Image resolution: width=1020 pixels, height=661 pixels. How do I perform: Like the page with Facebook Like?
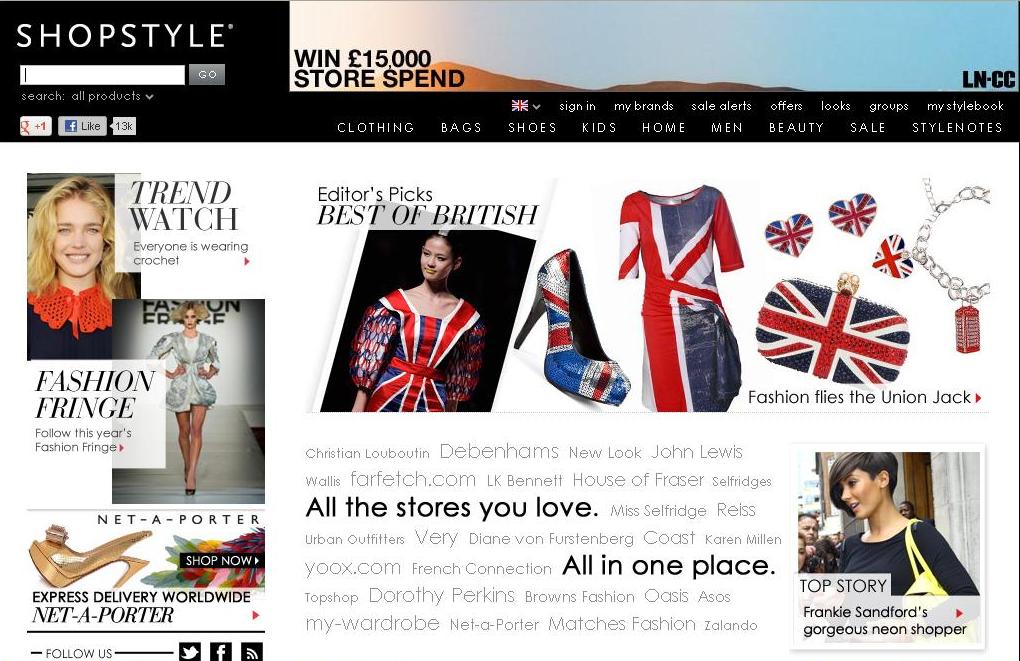[83, 126]
